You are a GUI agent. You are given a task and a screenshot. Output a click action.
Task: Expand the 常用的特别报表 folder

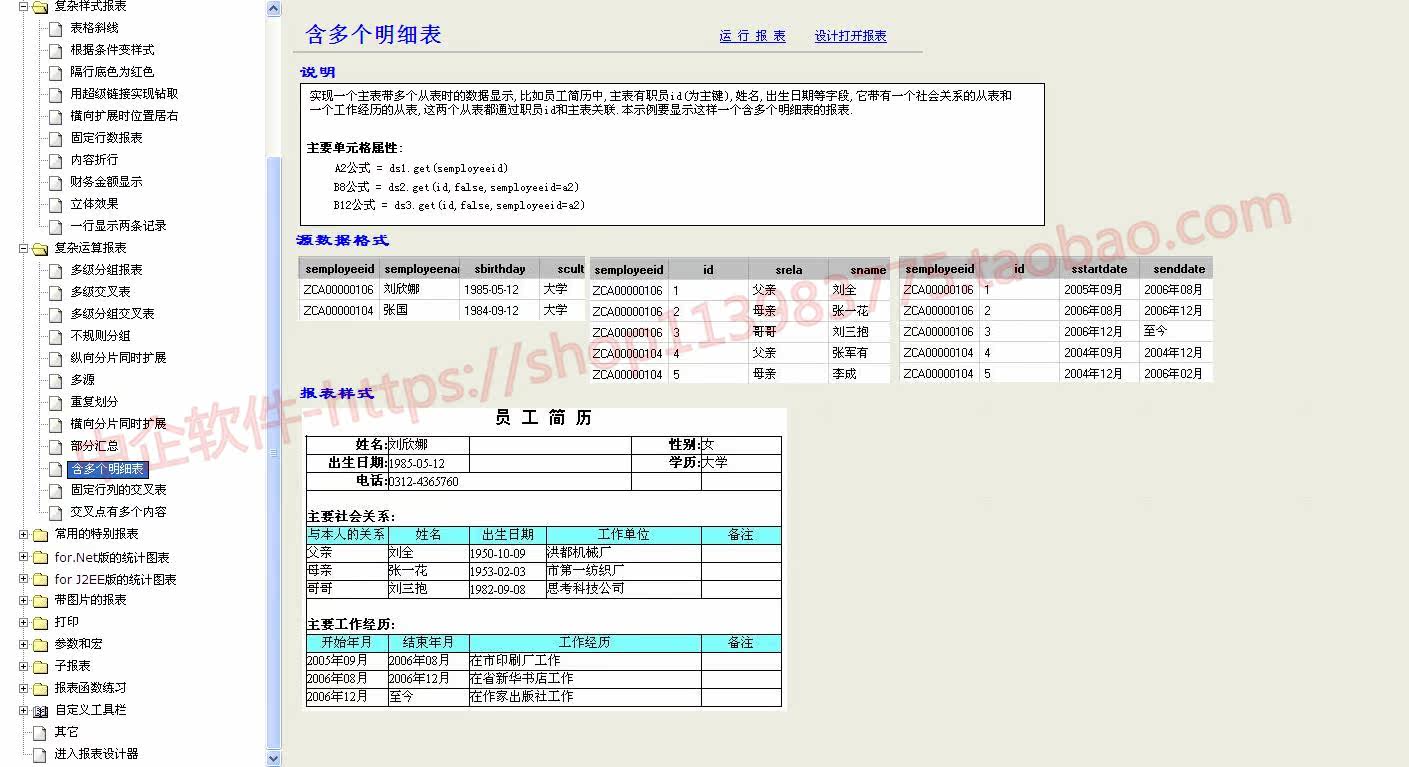[23, 534]
